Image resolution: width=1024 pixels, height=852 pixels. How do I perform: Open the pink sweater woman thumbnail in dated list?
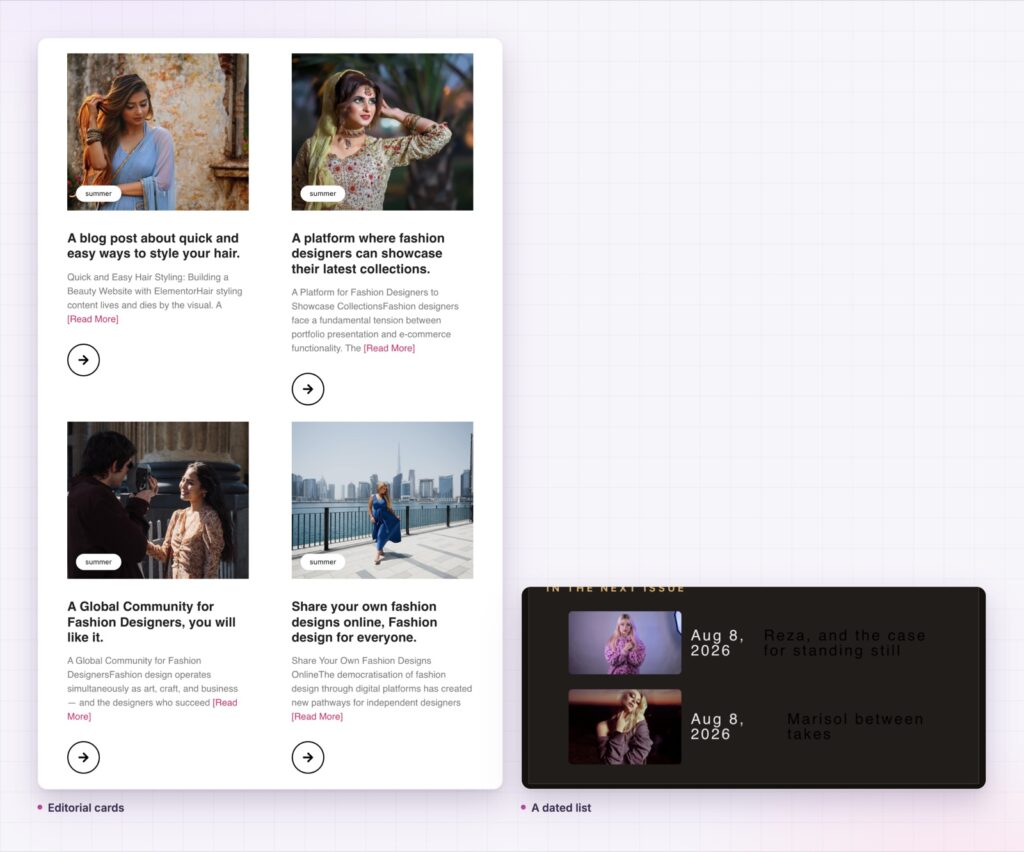pos(625,642)
